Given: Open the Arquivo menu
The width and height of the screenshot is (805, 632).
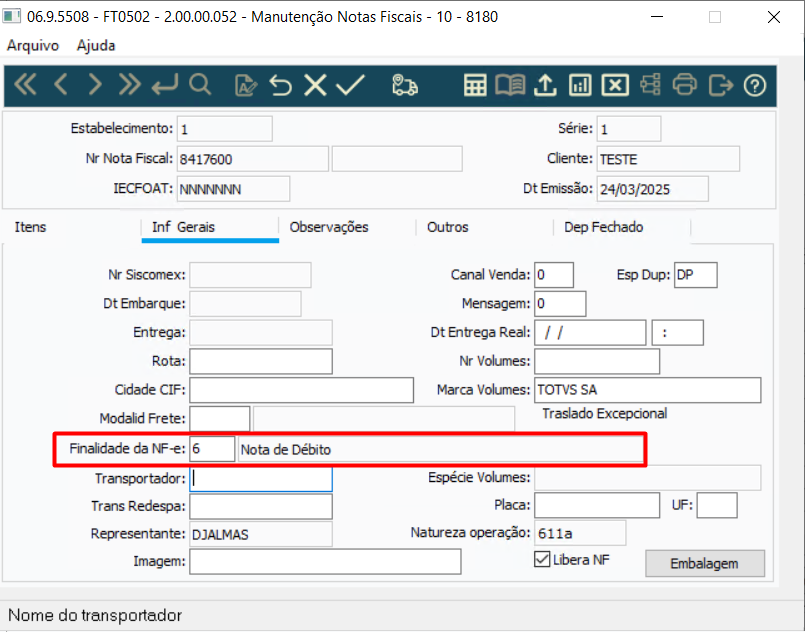Looking at the screenshot, I should pos(33,46).
